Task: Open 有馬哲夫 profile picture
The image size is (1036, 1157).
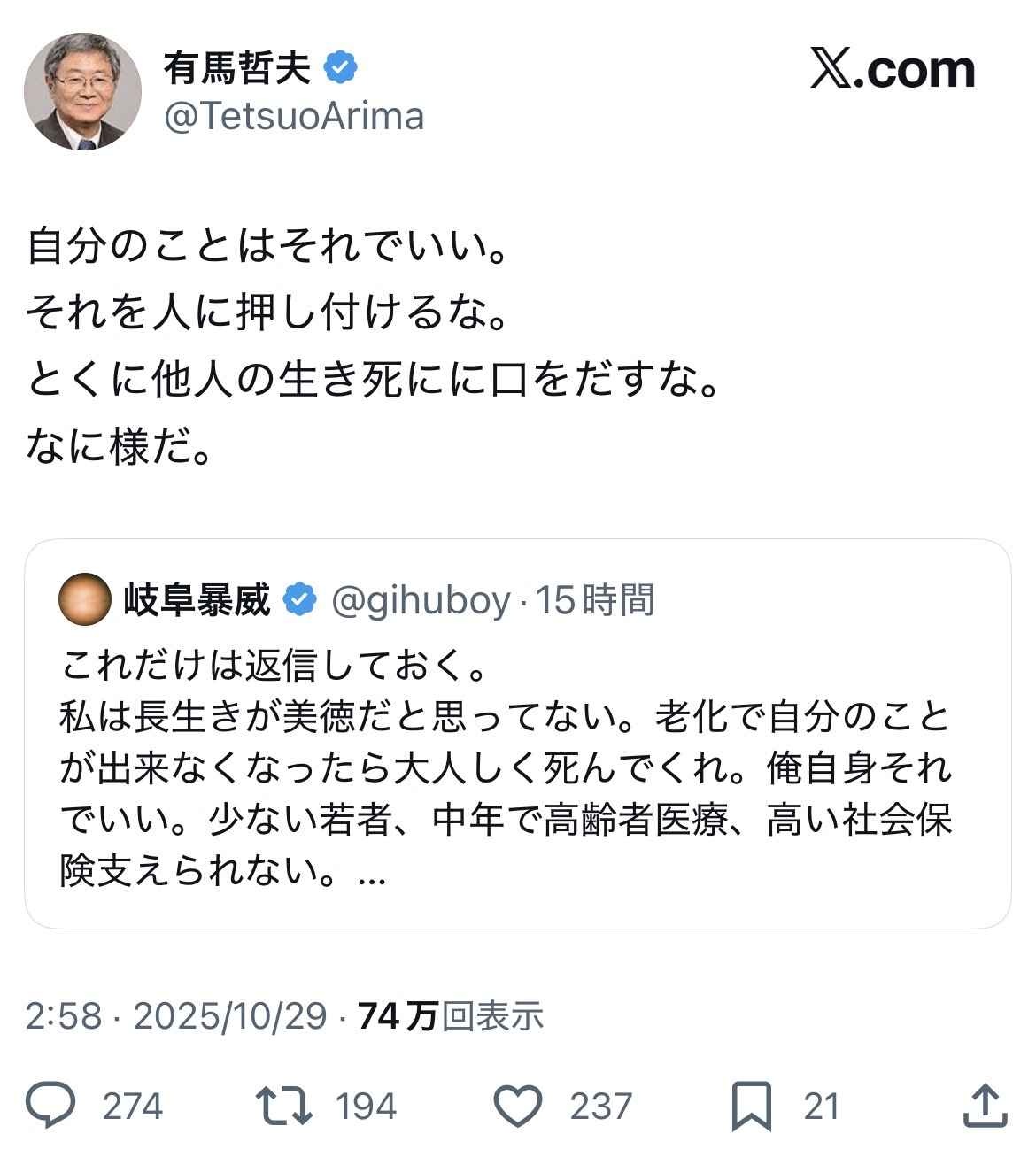Action: tap(82, 91)
